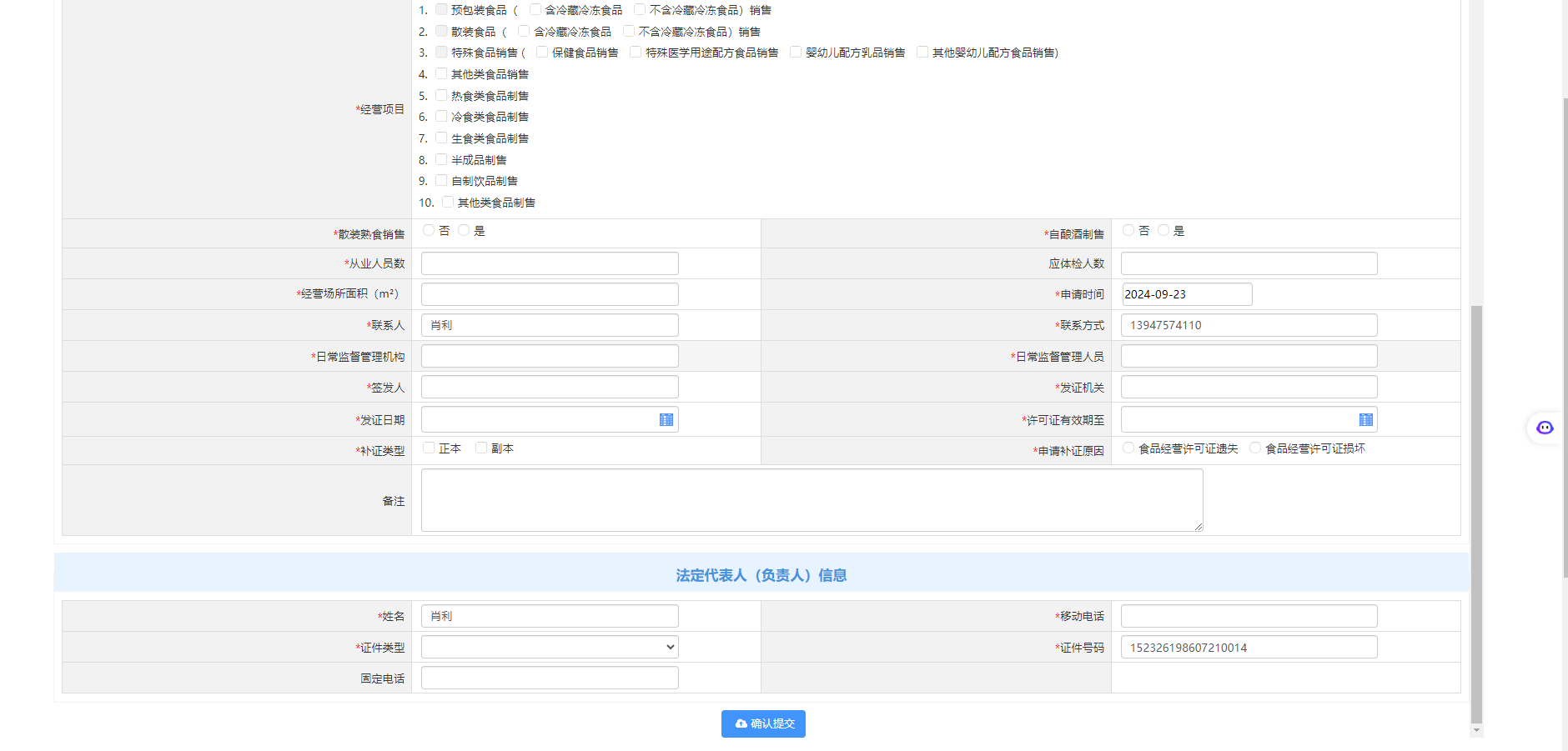Click the 申请时间 date field

[1186, 294]
